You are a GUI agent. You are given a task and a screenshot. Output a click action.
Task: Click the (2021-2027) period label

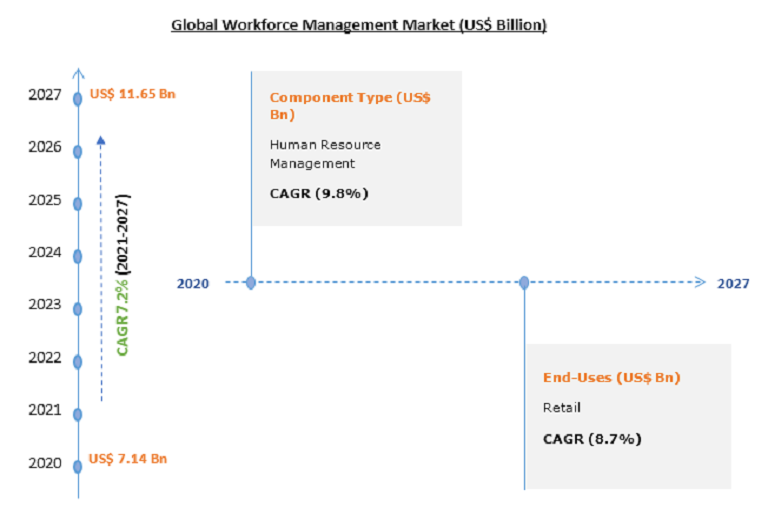[x=122, y=234]
